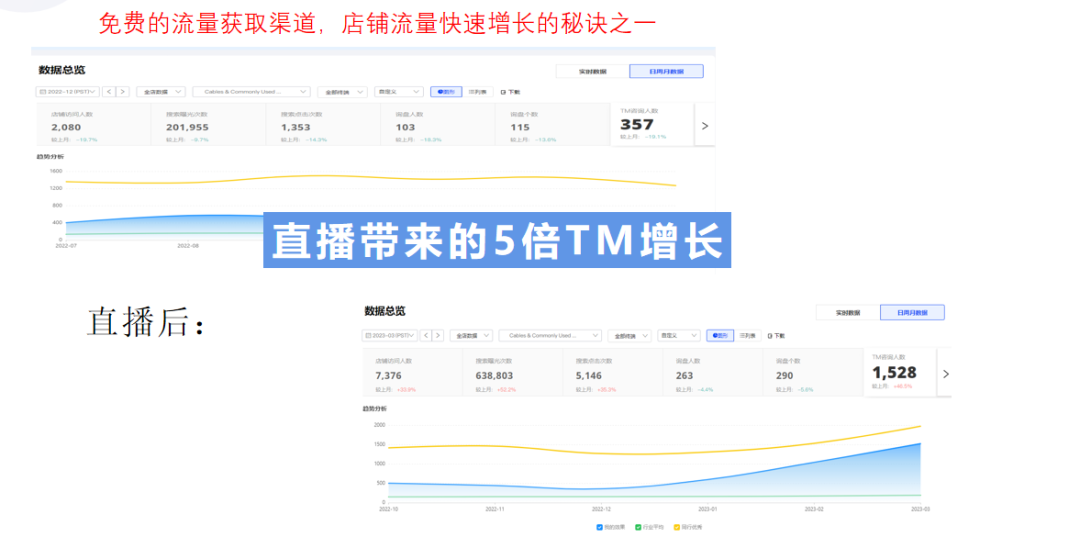Click 2023-01 label on chart axis

click(707, 509)
